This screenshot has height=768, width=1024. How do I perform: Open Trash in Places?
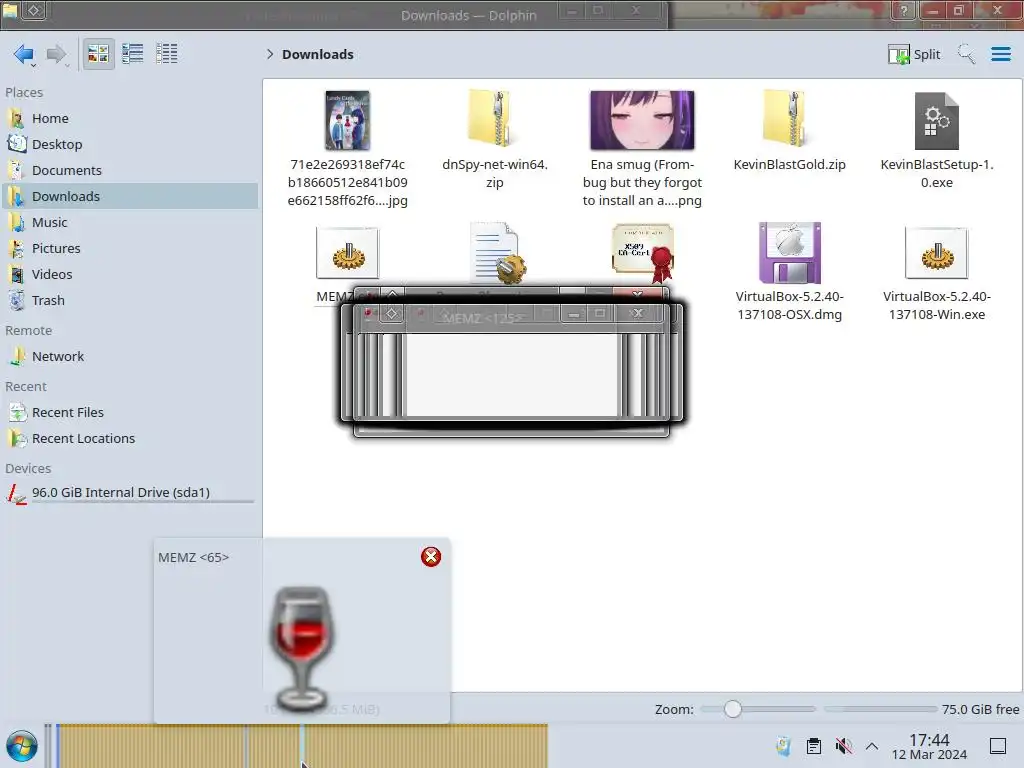point(129,301)
